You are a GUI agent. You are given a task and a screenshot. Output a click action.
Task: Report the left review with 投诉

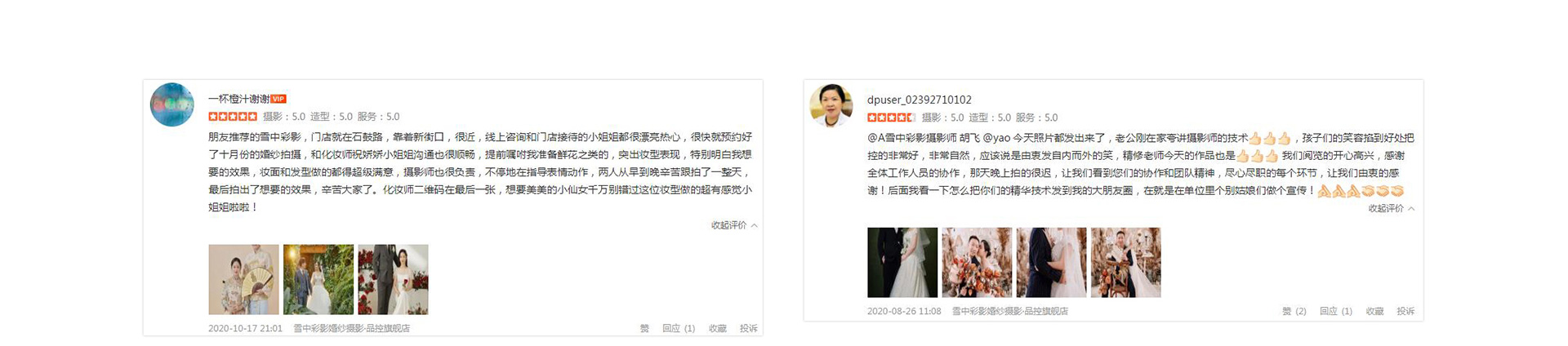click(x=749, y=329)
